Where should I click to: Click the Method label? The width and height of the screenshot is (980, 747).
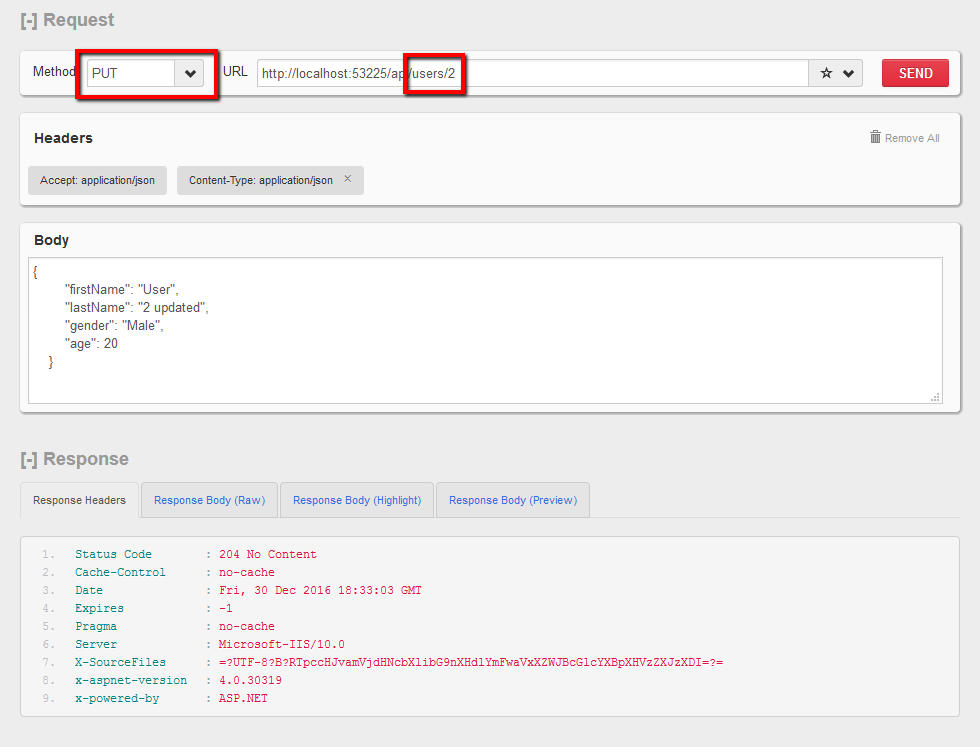54,72
